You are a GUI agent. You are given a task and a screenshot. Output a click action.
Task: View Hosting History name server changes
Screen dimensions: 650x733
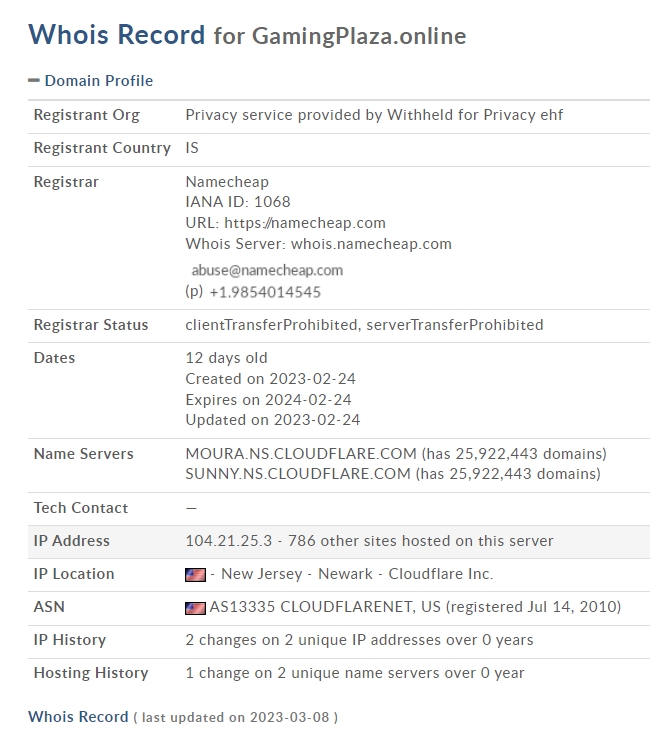pos(355,673)
